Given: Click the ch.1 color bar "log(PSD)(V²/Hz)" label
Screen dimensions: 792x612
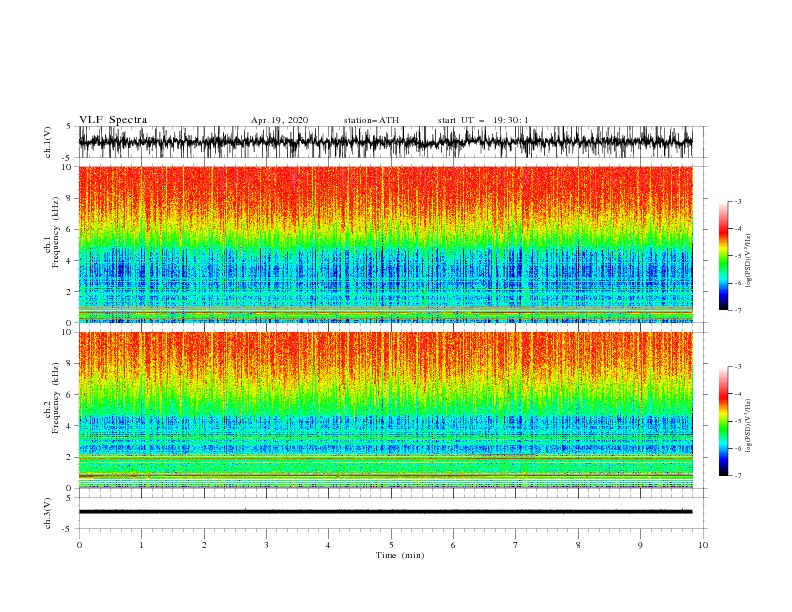Looking at the screenshot, I should 749,261.
